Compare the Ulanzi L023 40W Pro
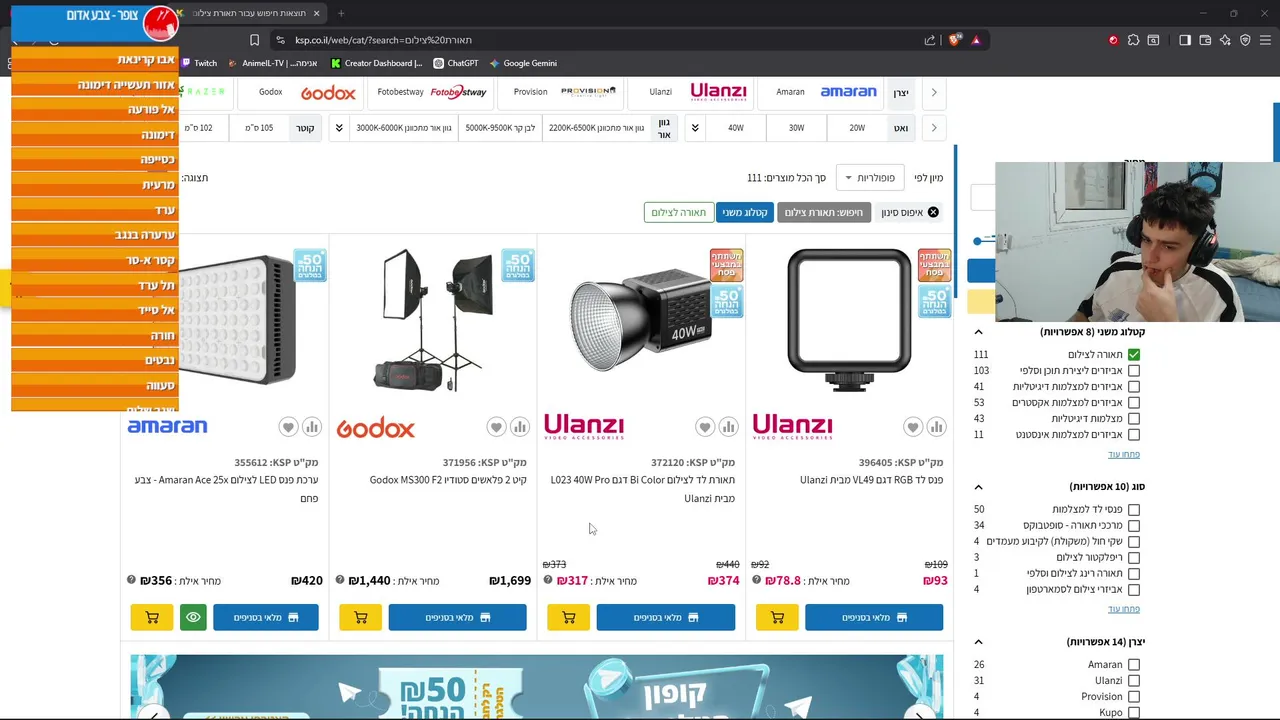 (x=728, y=427)
